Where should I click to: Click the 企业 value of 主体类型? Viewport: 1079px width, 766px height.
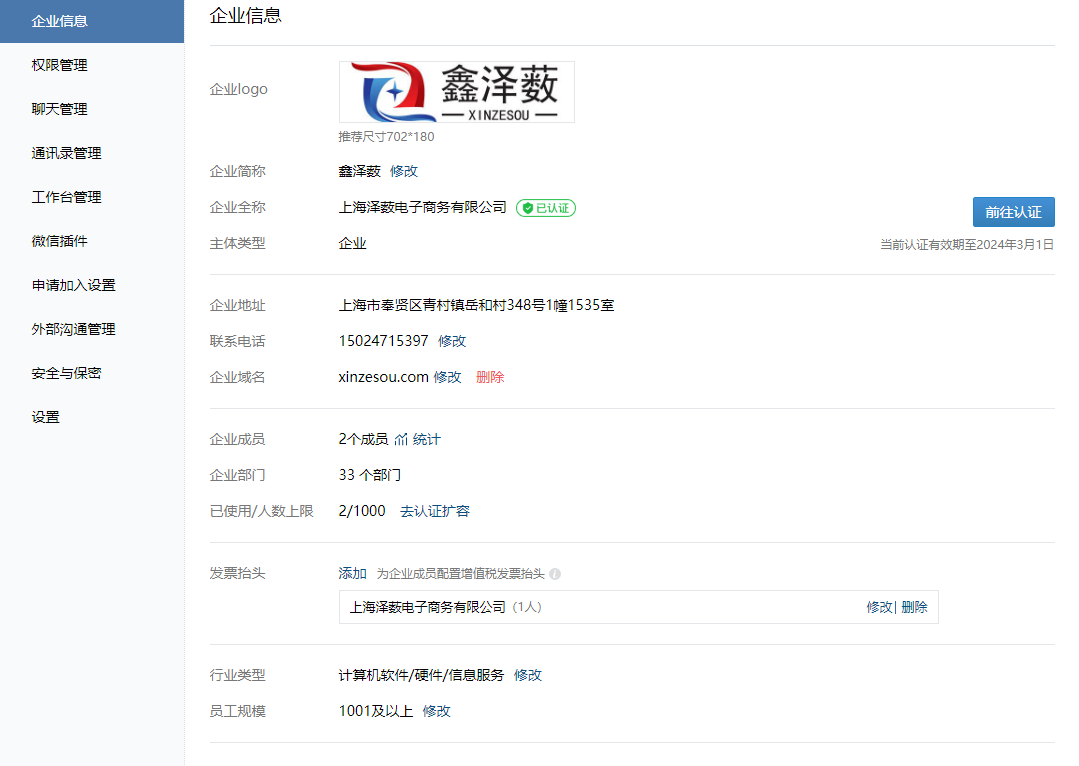click(x=352, y=244)
